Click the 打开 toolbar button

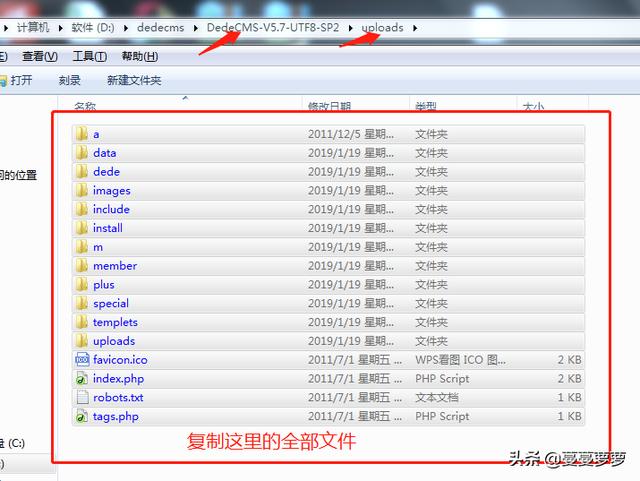(16, 80)
